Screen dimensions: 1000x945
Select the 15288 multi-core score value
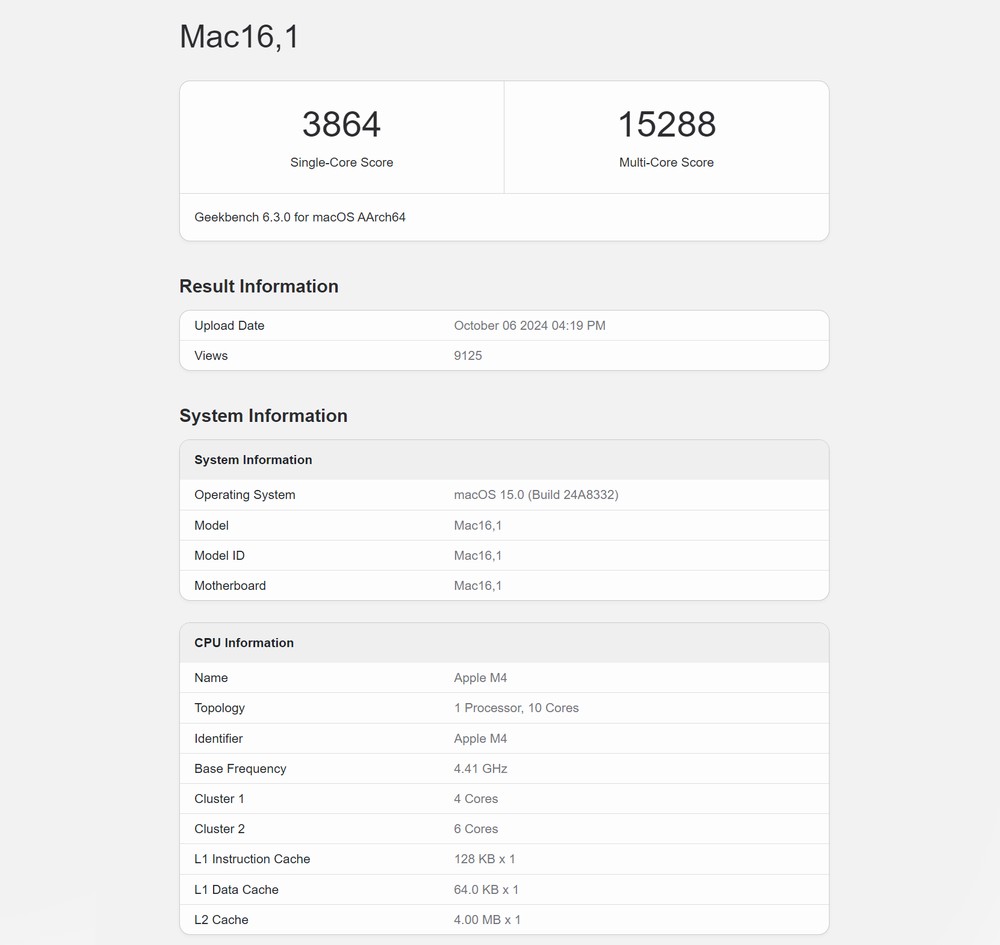[x=666, y=124]
